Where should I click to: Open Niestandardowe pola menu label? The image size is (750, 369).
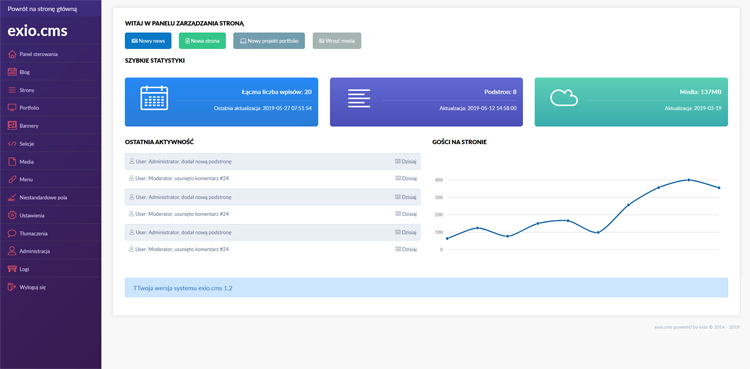click(x=43, y=197)
